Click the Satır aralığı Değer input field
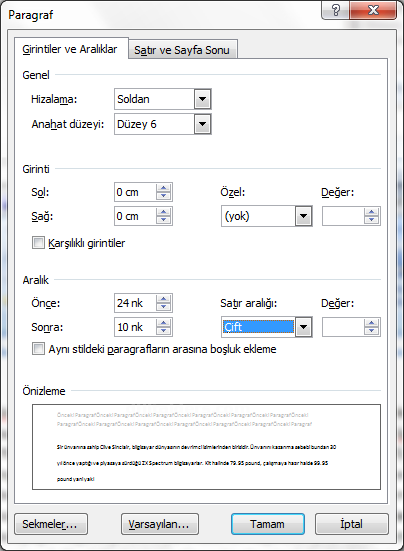 coord(343,327)
